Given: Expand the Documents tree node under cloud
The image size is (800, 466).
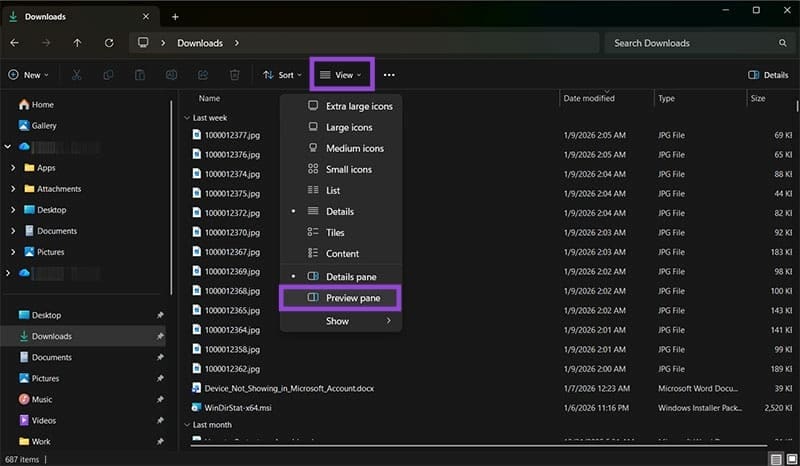Looking at the screenshot, I should [x=13, y=231].
